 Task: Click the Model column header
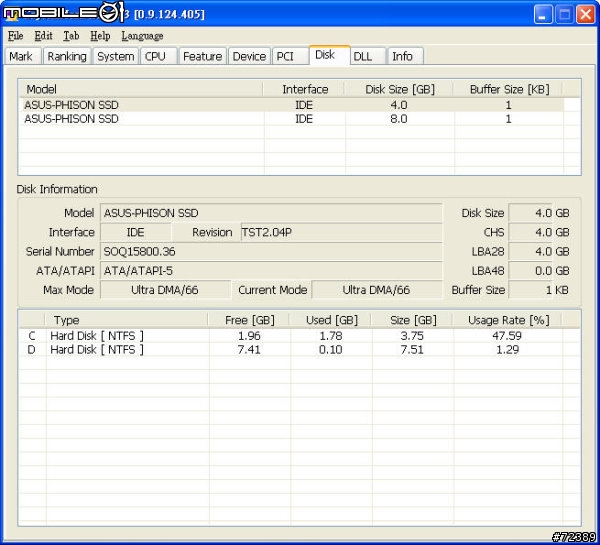click(141, 89)
